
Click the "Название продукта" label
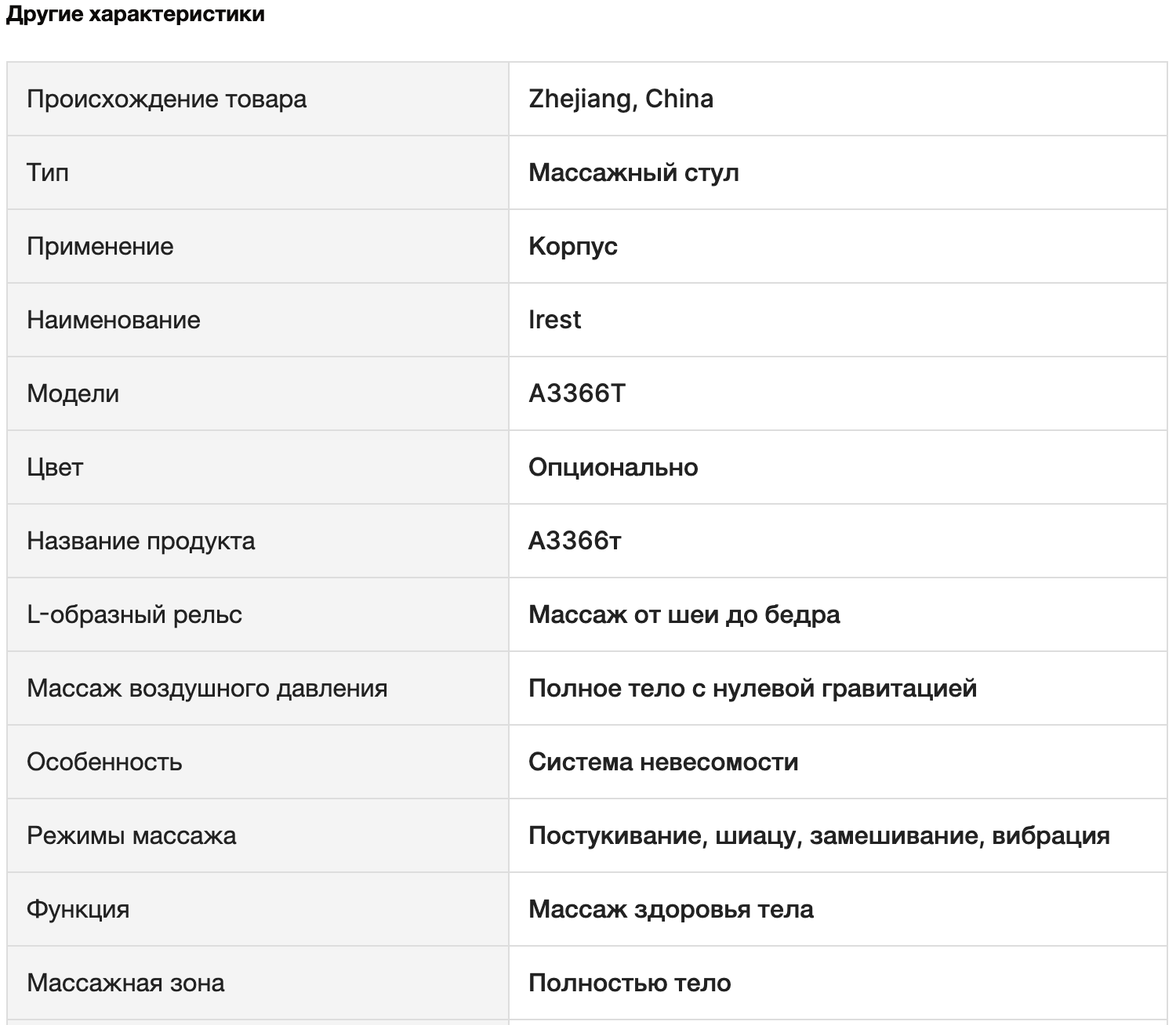pos(140,541)
